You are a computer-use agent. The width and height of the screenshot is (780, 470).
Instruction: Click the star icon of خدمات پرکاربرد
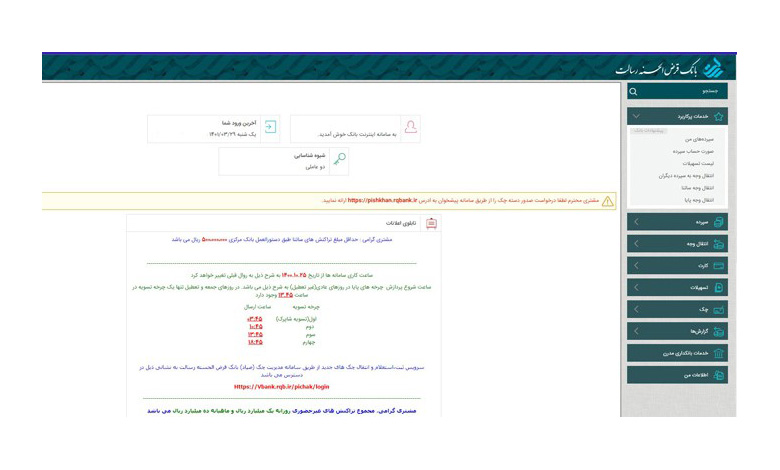[x=718, y=116]
